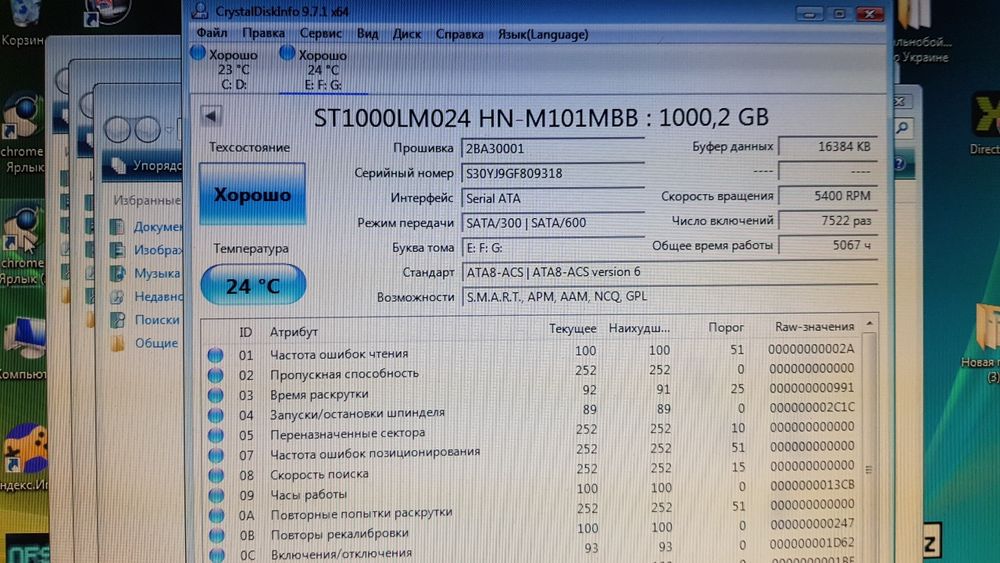This screenshot has width=1000, height=563.
Task: Select the E: F: G: disk tab
Action: click(323, 69)
